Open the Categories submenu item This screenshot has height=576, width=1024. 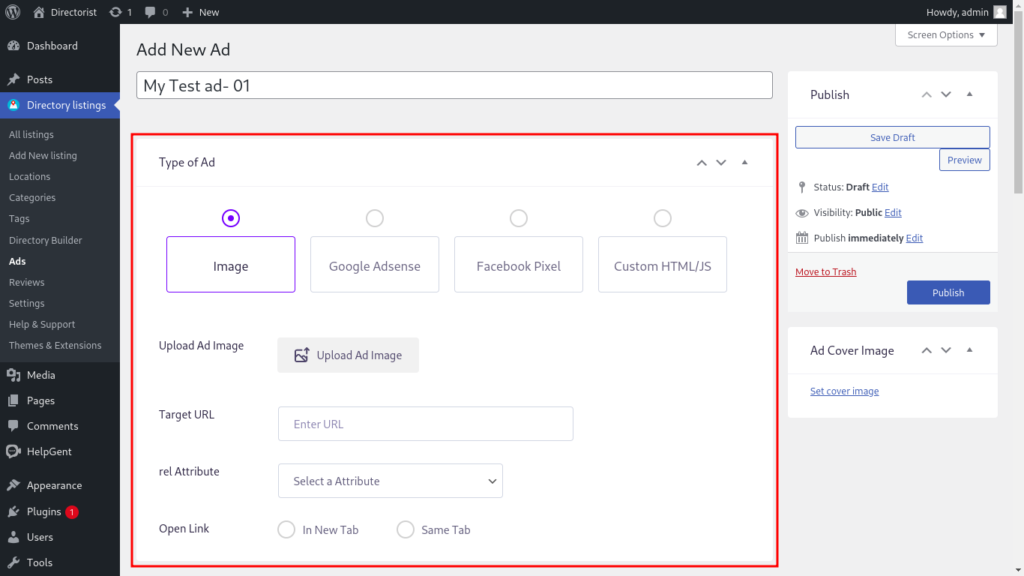pos(32,198)
